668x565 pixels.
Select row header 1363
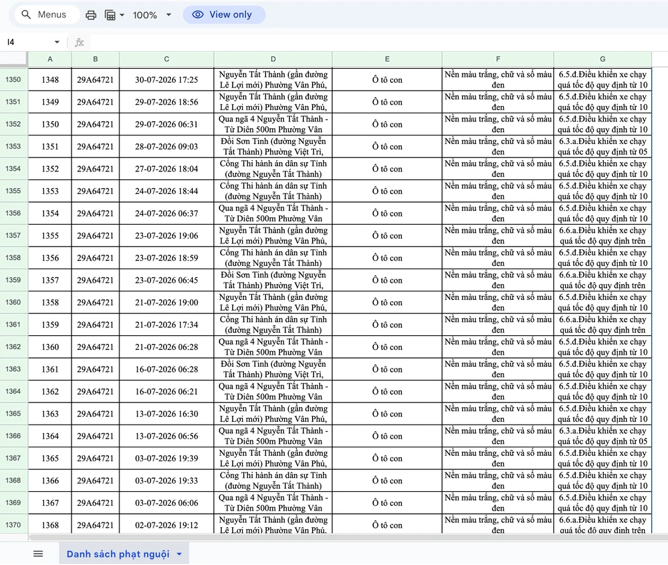click(x=13, y=369)
